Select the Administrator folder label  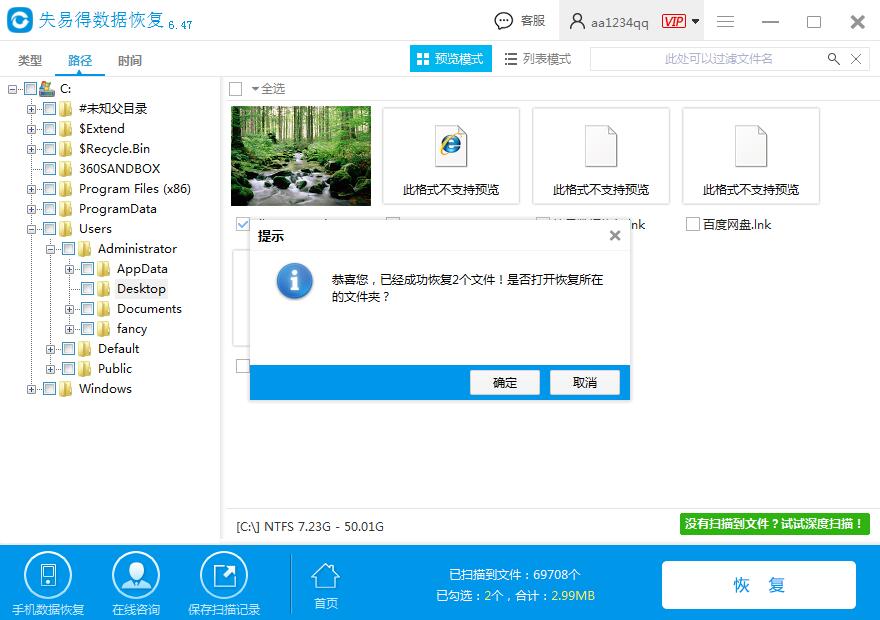138,249
